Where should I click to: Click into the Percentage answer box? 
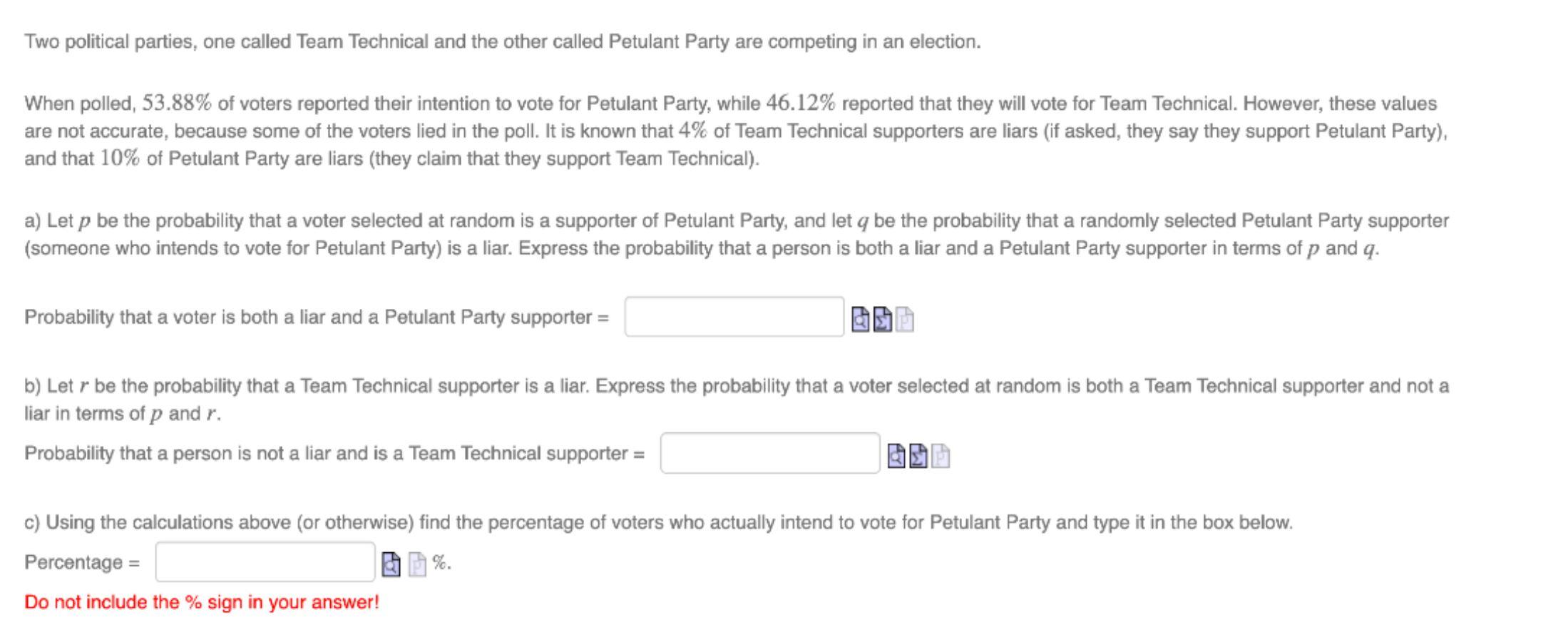(x=265, y=562)
